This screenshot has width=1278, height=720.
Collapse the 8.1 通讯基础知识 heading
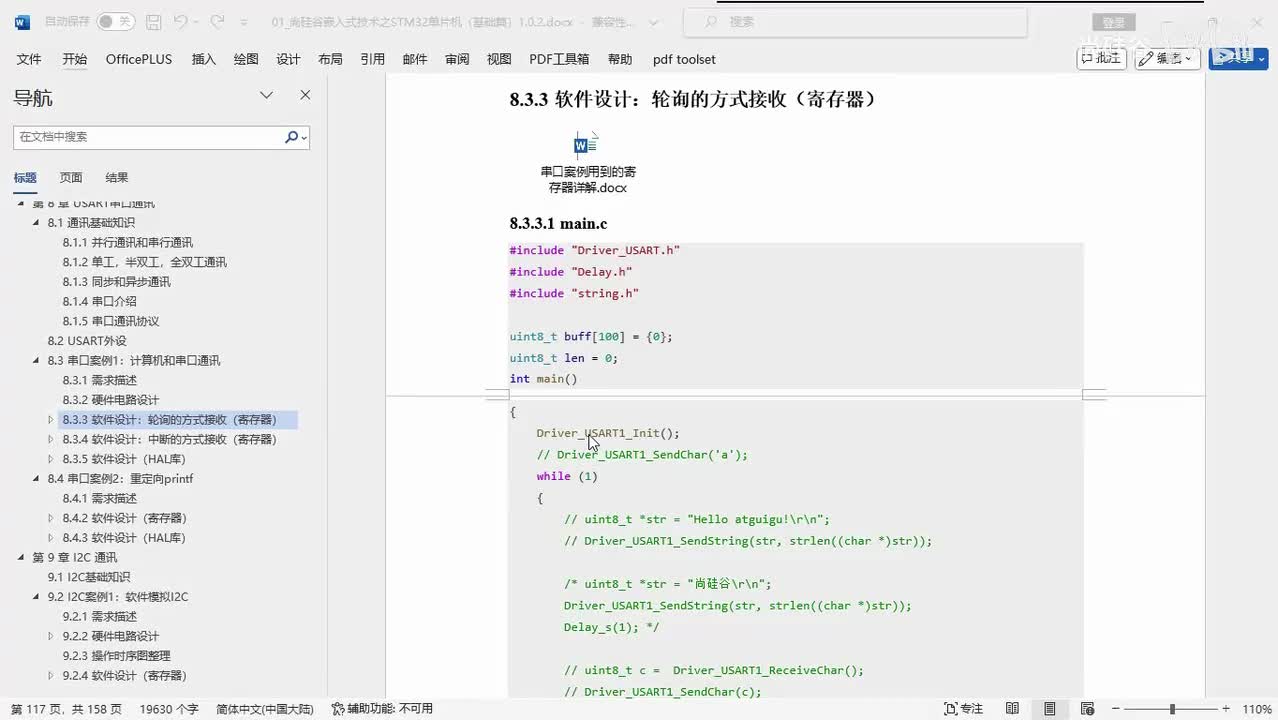(x=37, y=222)
